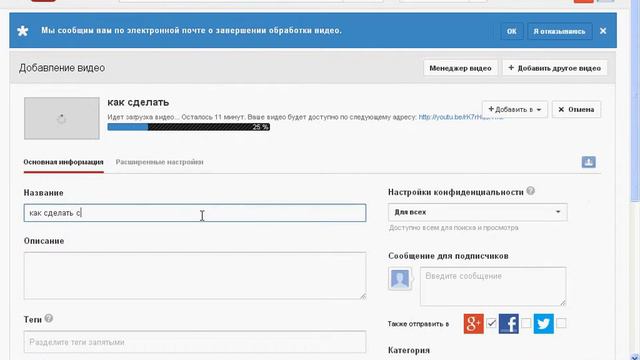Click the Google+ share icon

pos(473,324)
